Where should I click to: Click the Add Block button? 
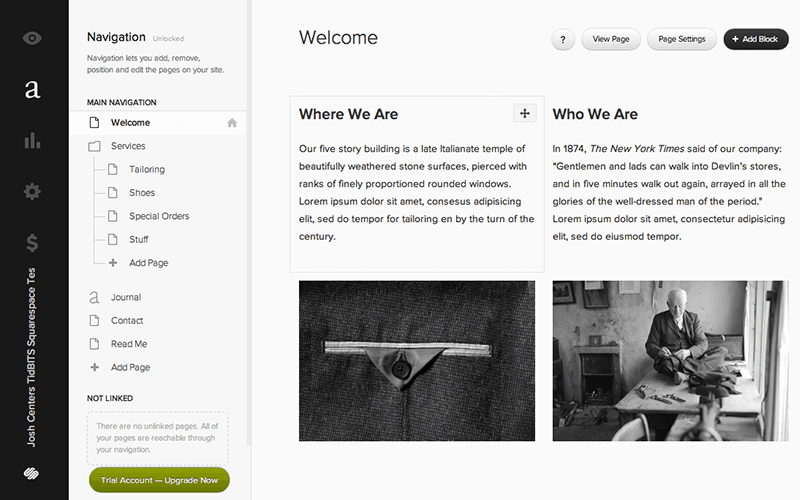(x=755, y=40)
